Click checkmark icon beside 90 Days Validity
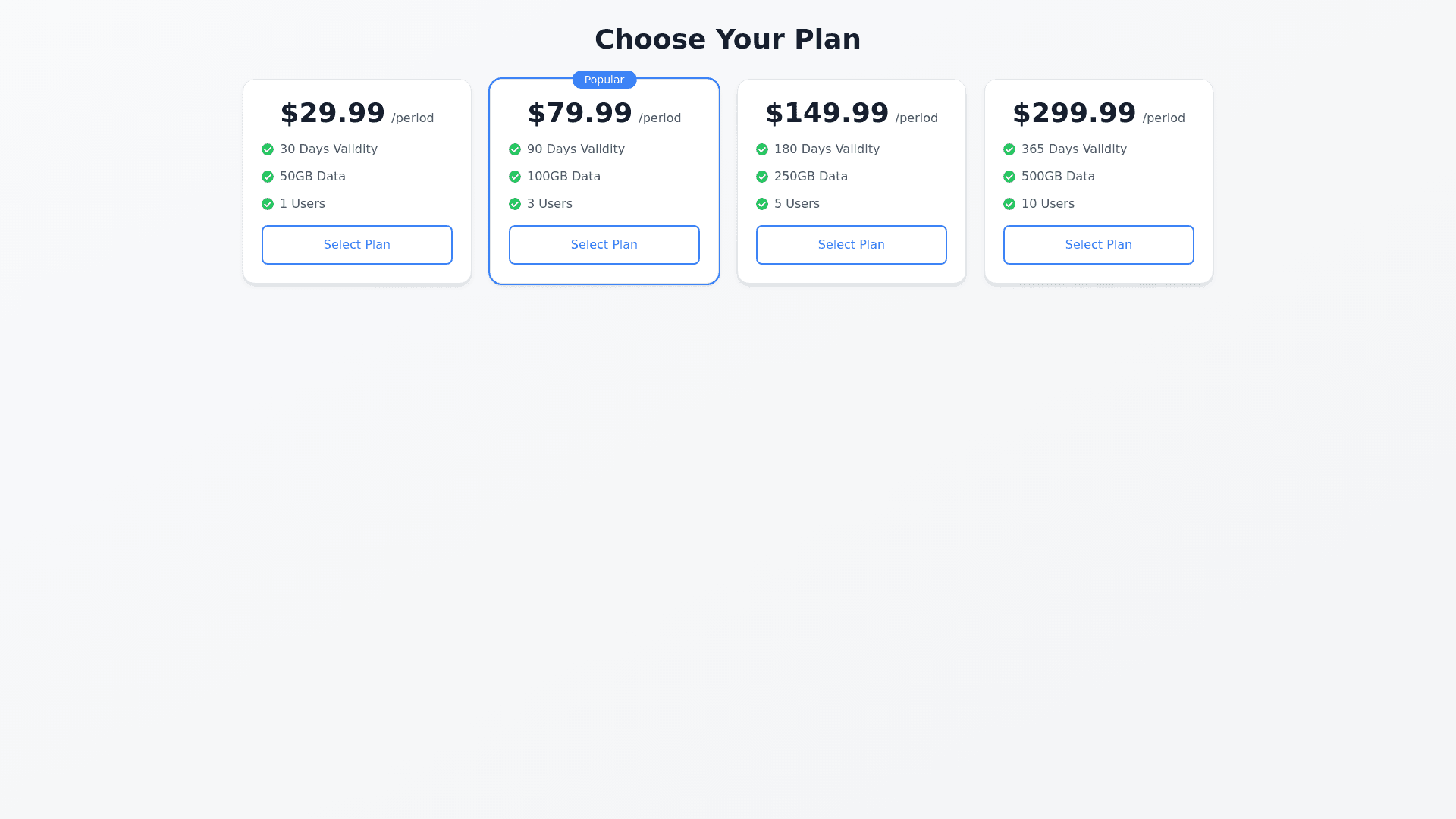Screen dimensions: 1456x819 515,149
